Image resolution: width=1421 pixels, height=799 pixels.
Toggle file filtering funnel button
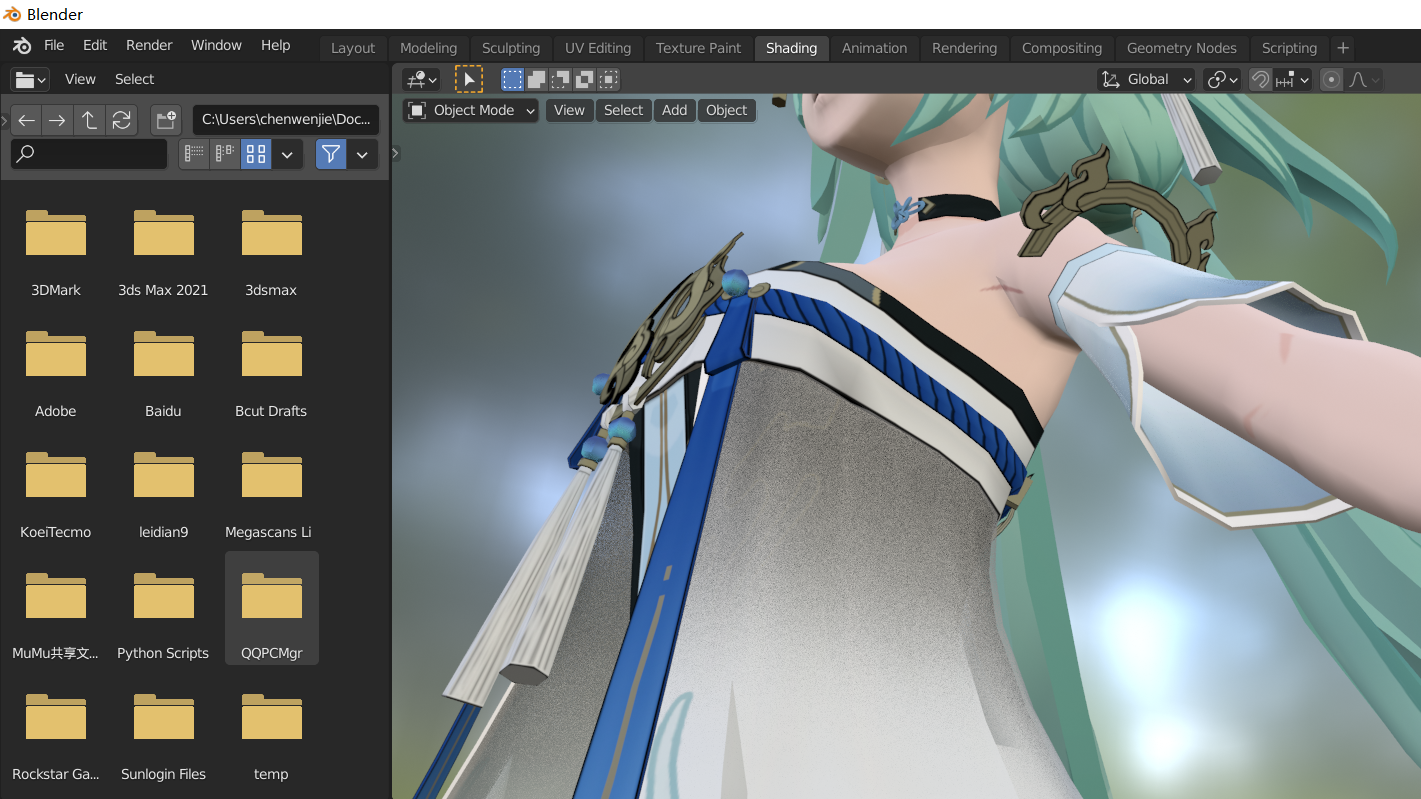point(331,154)
